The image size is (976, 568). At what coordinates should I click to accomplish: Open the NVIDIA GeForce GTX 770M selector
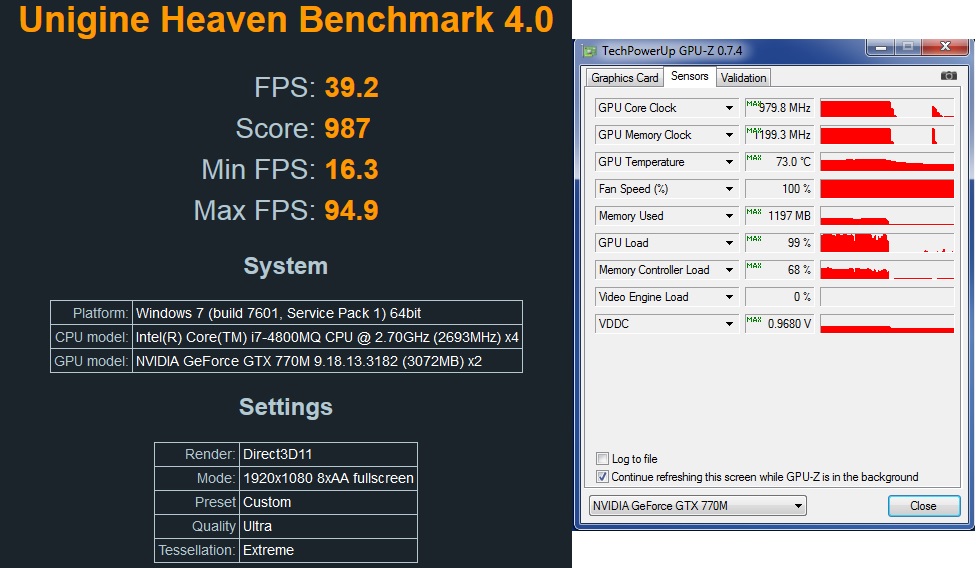click(698, 506)
